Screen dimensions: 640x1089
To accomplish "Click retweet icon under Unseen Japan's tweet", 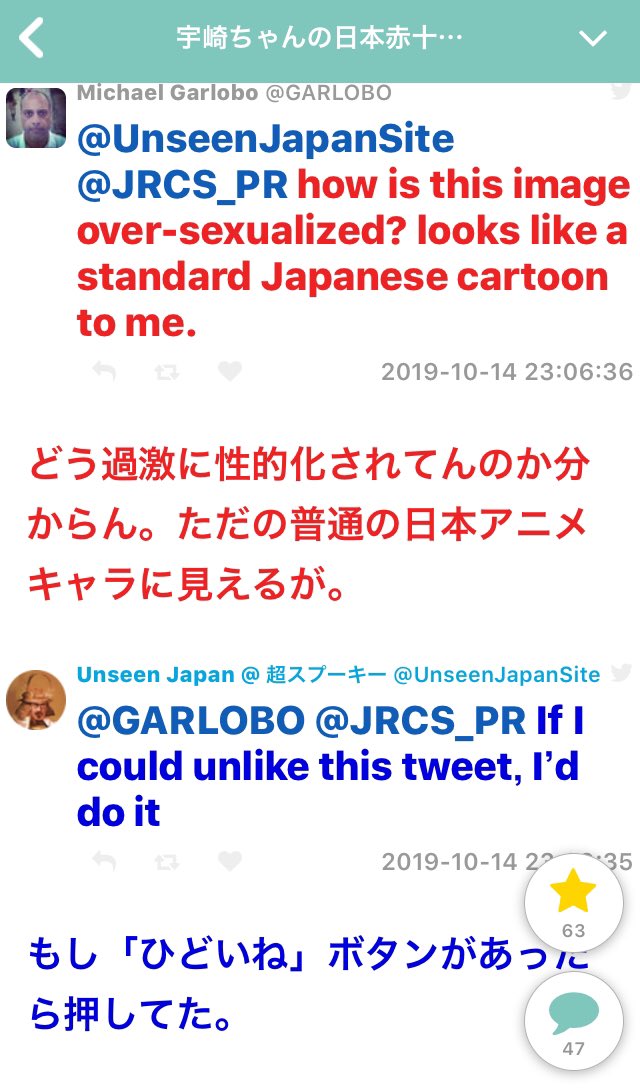I will [167, 863].
